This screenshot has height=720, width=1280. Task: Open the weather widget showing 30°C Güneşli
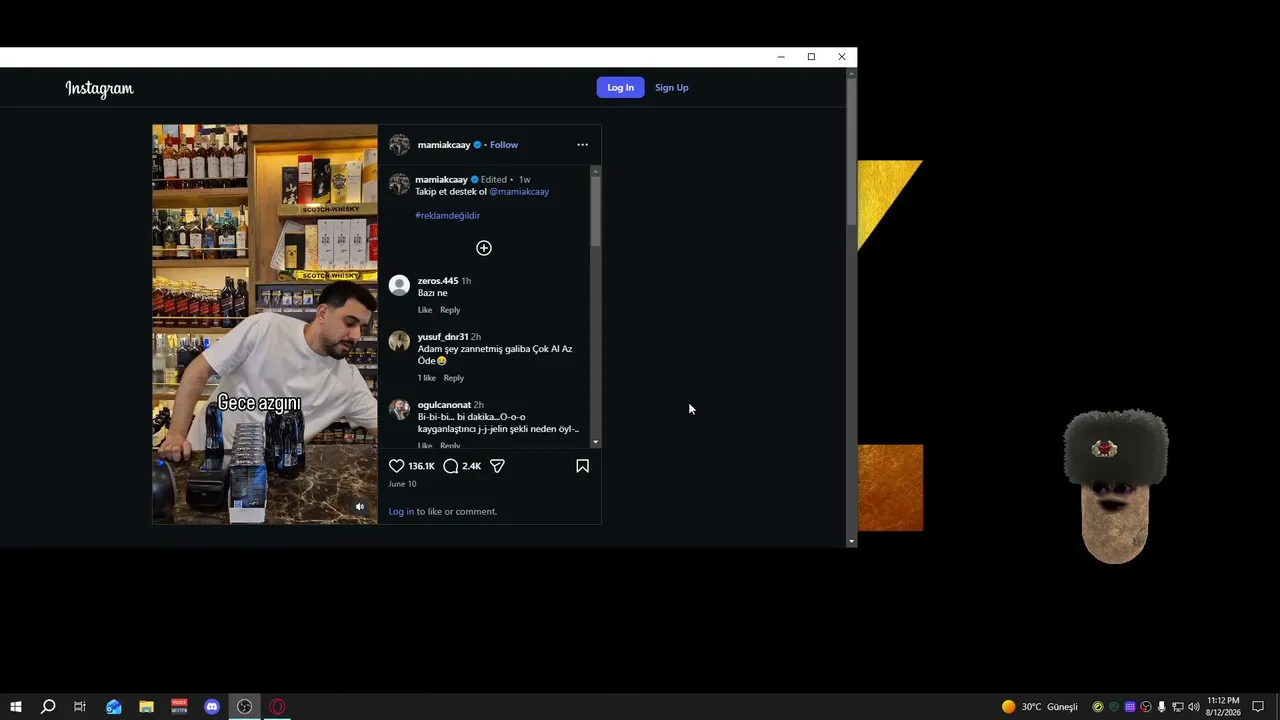(1040, 707)
